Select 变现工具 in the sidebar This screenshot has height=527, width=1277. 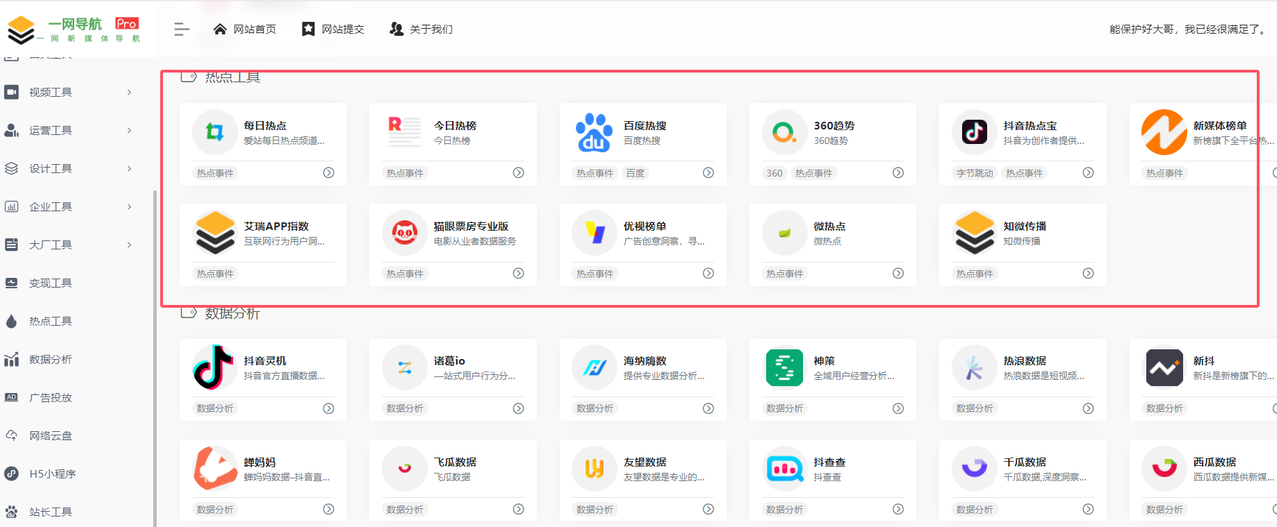[x=51, y=283]
